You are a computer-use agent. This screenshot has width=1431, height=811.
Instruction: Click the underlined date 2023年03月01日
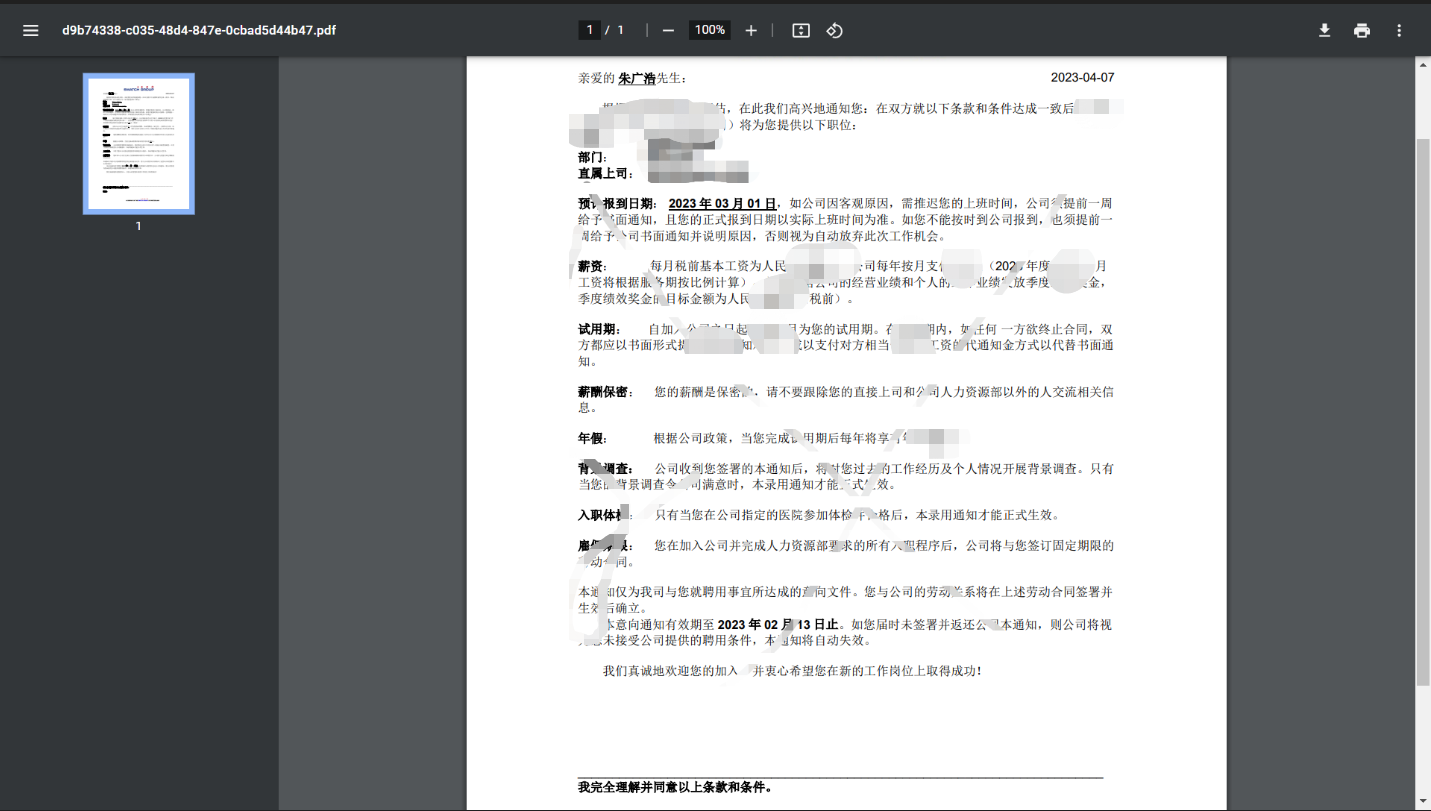pyautogui.click(x=723, y=204)
